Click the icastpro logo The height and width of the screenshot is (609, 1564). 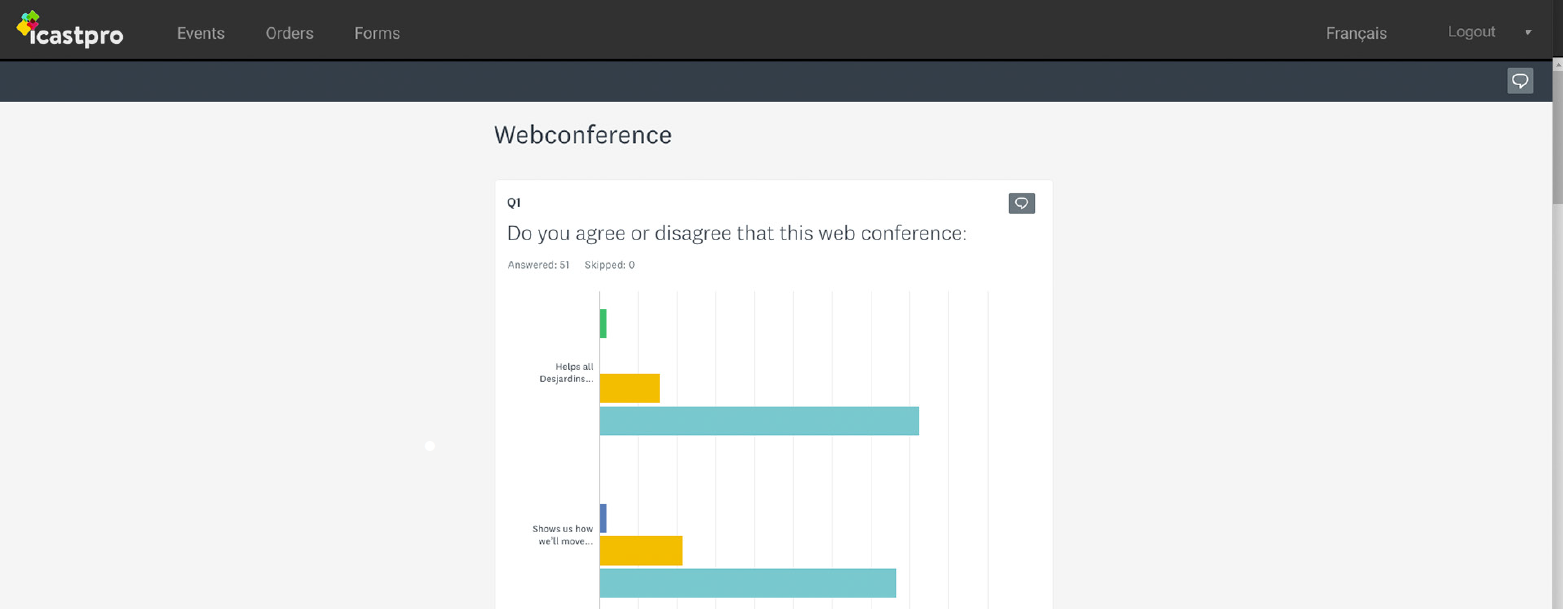click(70, 31)
